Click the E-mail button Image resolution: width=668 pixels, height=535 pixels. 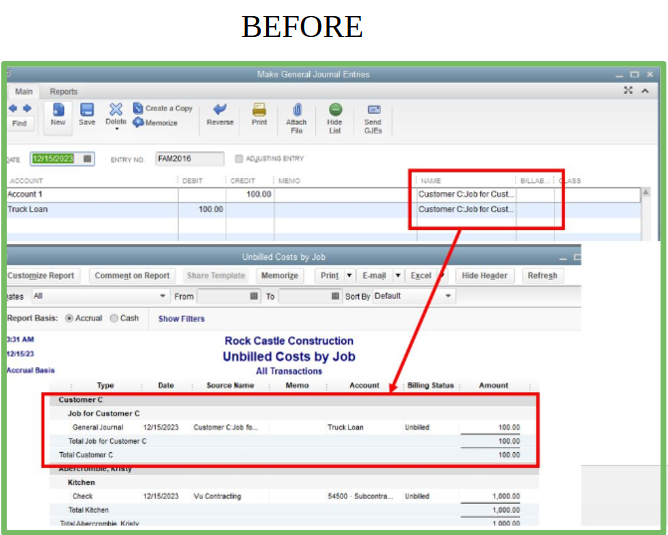coord(374,276)
